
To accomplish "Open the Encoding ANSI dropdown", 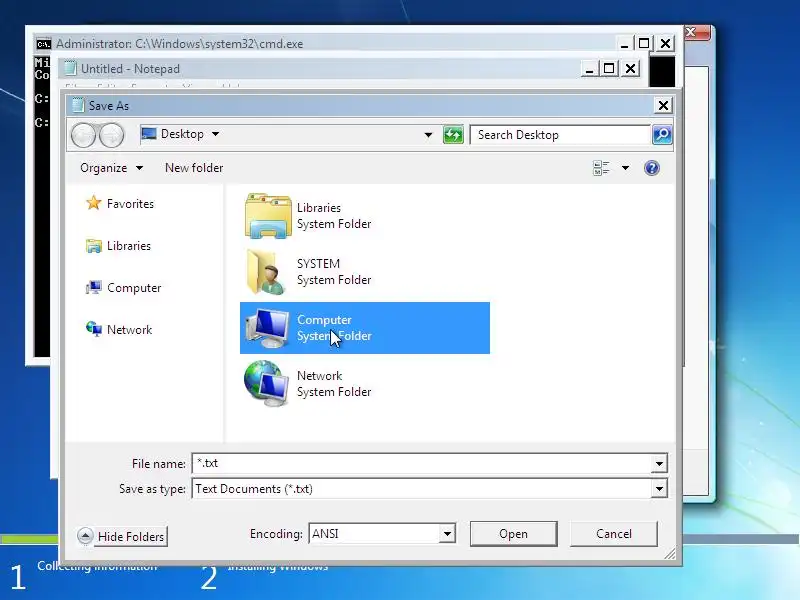I will [x=447, y=534].
